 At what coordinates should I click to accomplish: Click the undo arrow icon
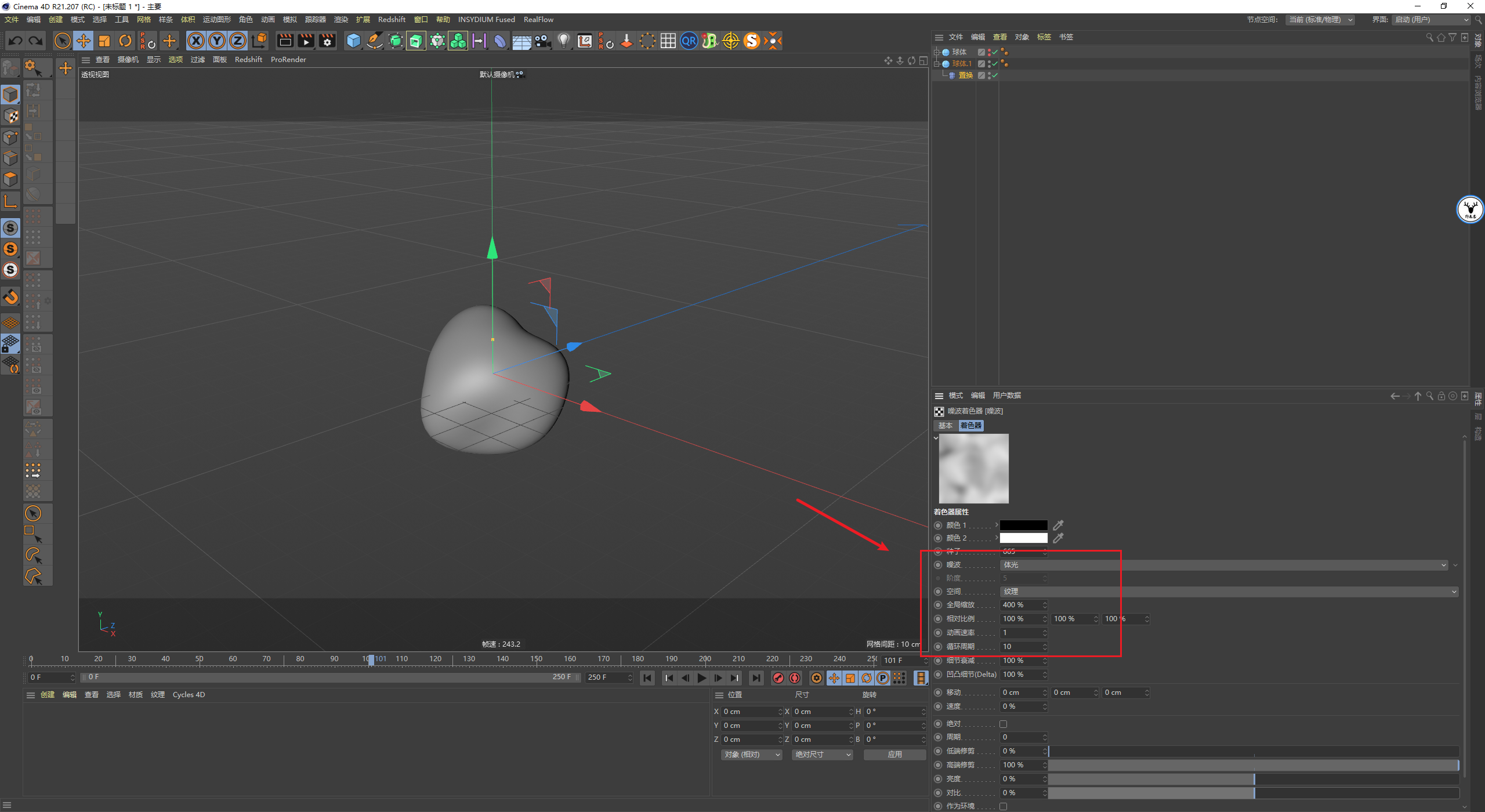click(16, 41)
